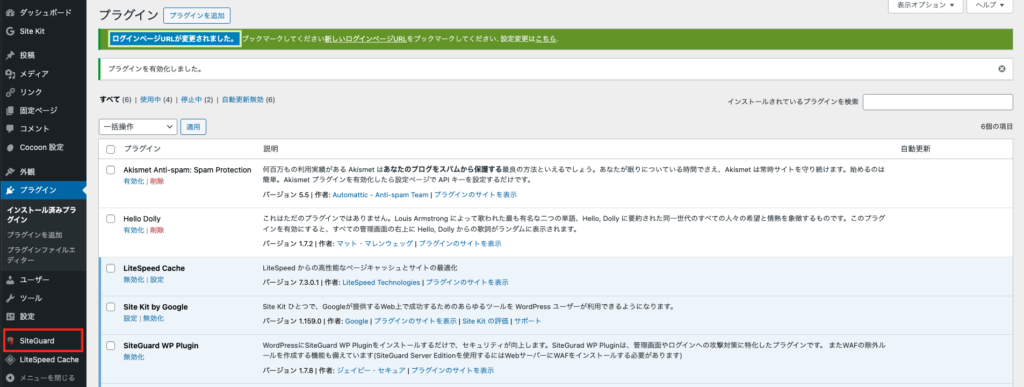
Task: Open the SiteGuard shield icon
Action: 10,341
